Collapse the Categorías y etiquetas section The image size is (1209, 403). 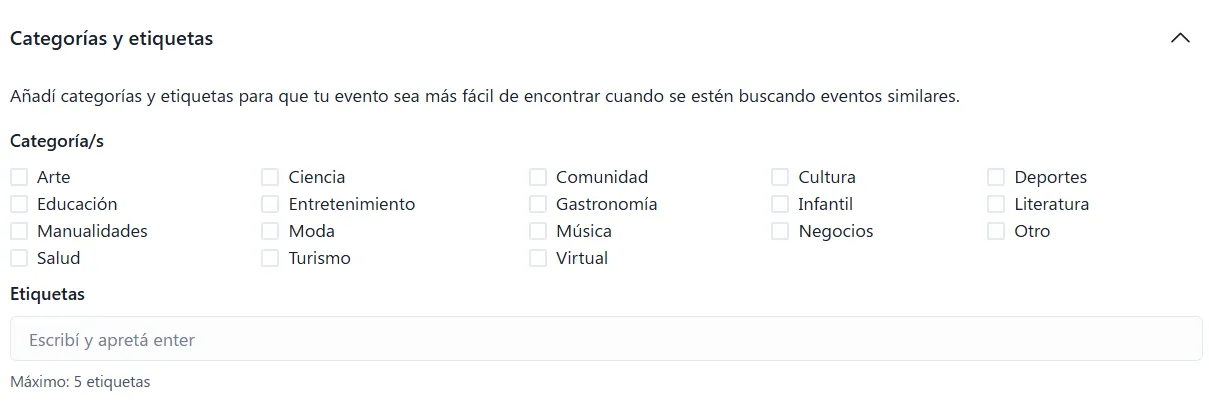1180,38
